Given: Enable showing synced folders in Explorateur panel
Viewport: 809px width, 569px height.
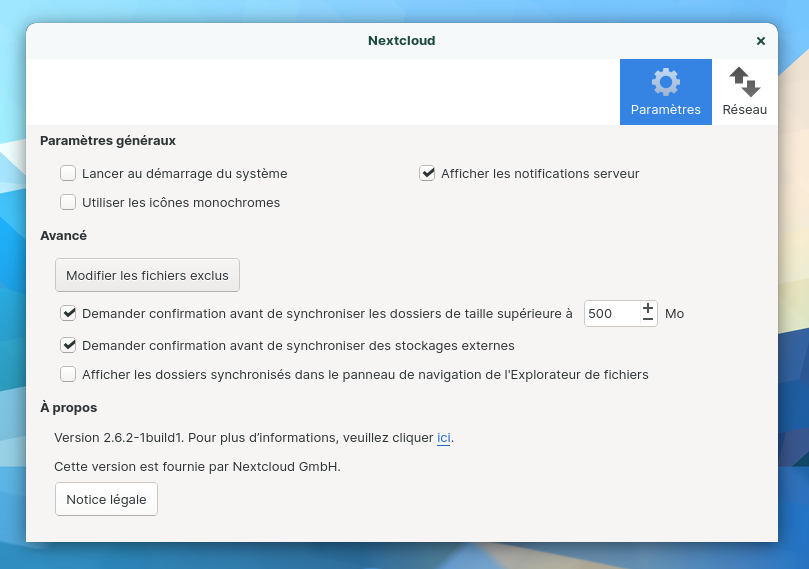Looking at the screenshot, I should click(68, 375).
